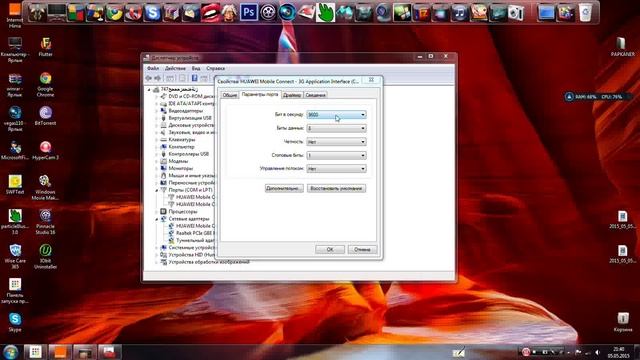Open Pinnacle Studio 16 desktop icon

click(x=46, y=222)
